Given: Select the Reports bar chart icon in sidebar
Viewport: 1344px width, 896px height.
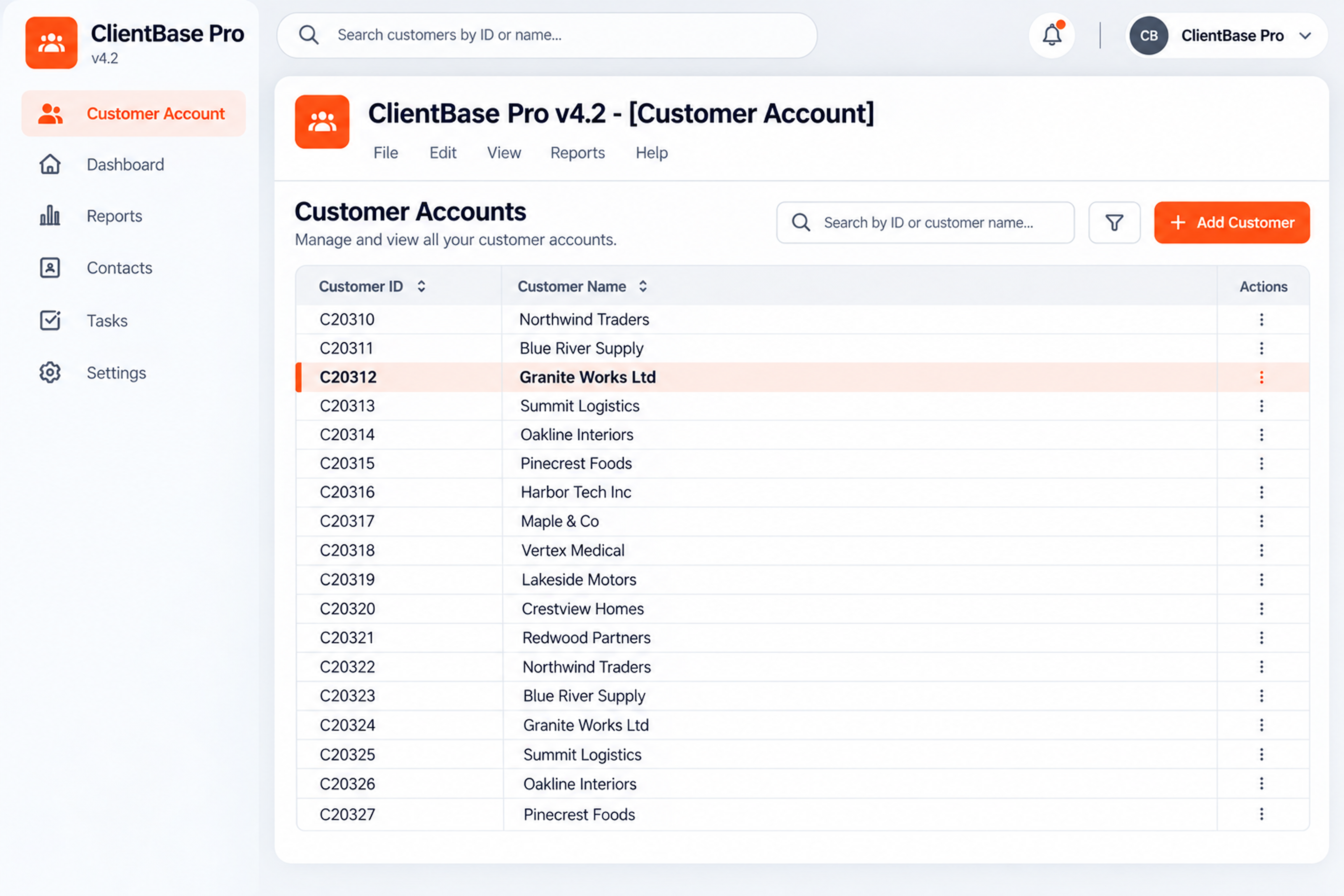Looking at the screenshot, I should (x=50, y=216).
